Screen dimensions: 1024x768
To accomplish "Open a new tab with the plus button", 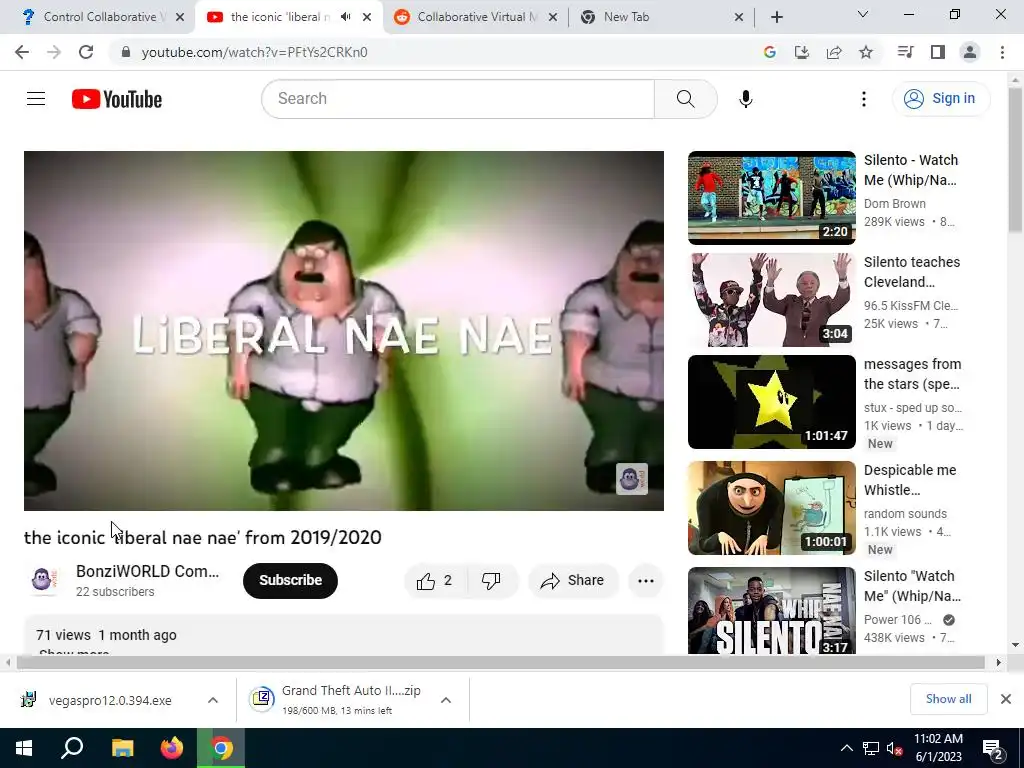I will (776, 17).
